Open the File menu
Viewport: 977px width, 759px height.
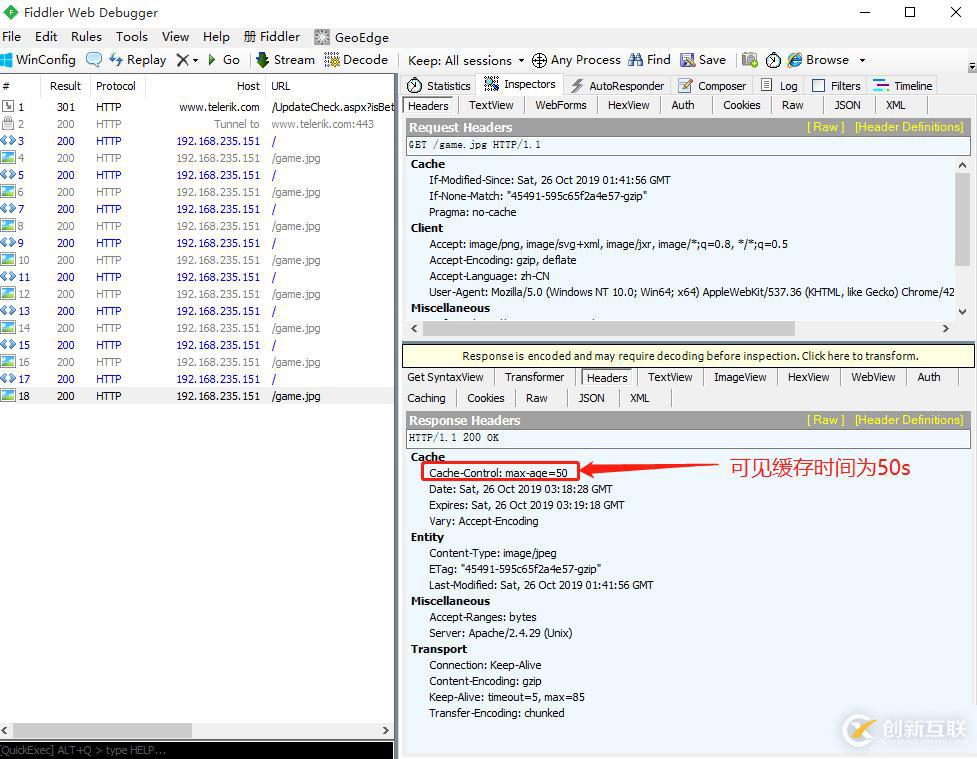point(11,37)
